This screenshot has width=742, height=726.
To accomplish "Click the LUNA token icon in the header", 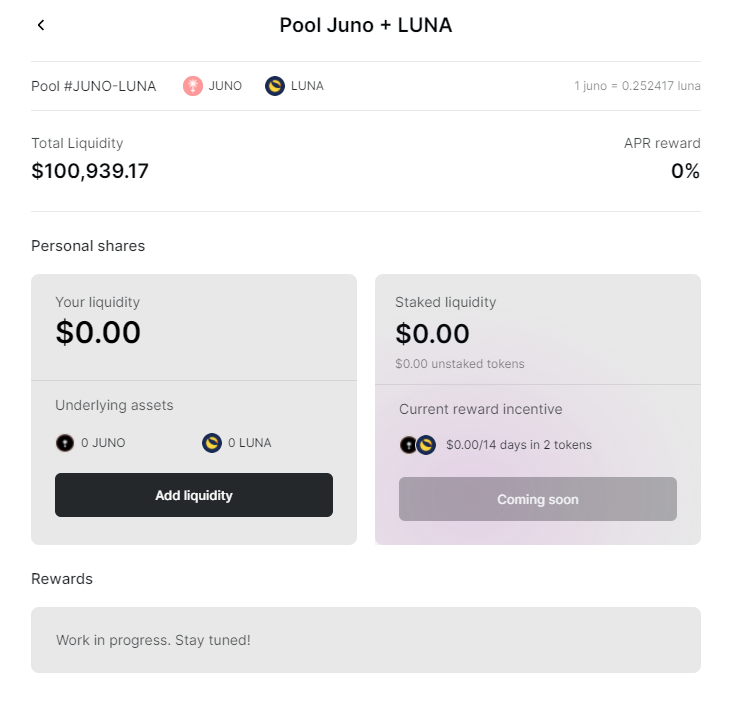I will (x=275, y=86).
